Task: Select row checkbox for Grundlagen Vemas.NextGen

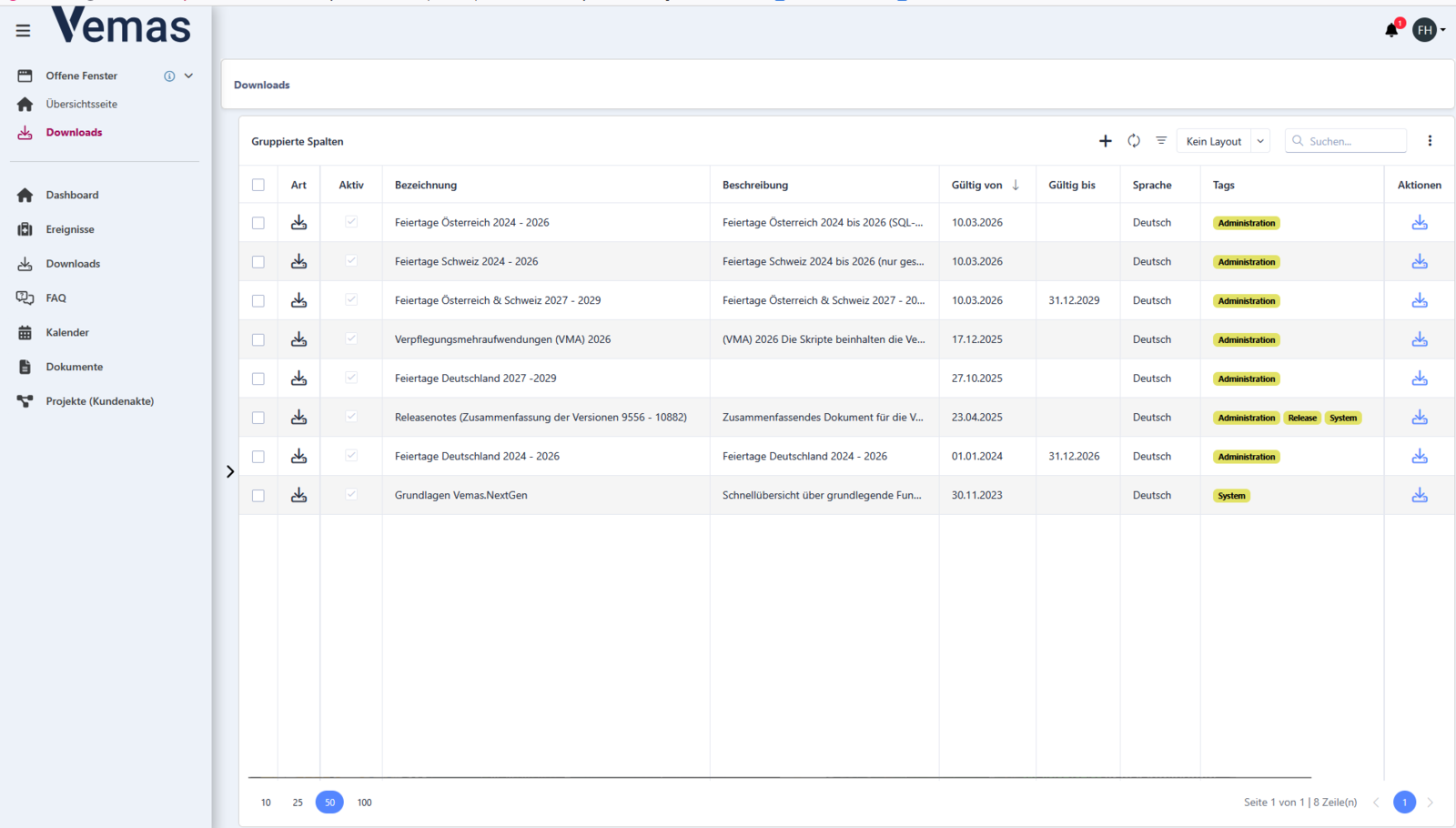Action: point(258,496)
